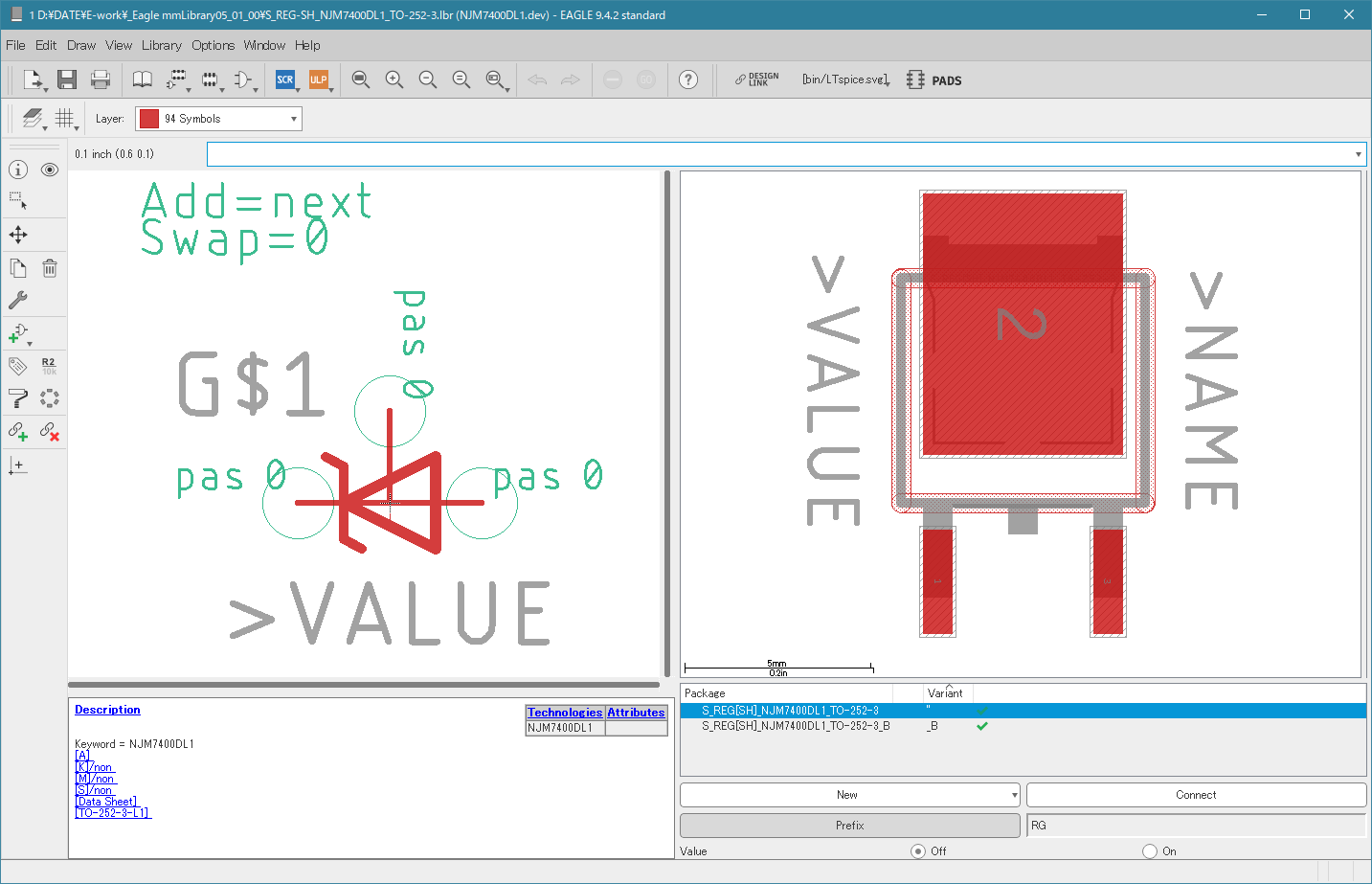The width and height of the screenshot is (1372, 884).
Task: Sort by the Package column header
Action: point(786,692)
